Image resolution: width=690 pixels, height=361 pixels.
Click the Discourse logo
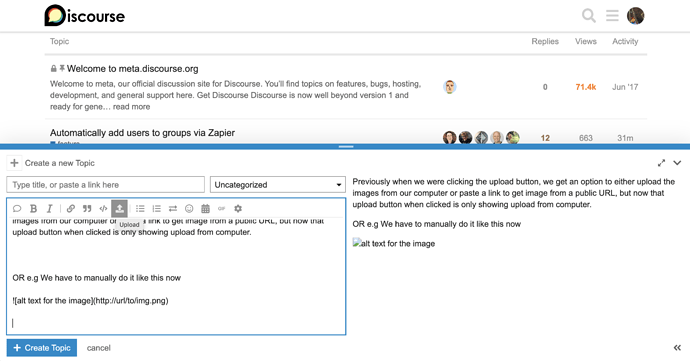tap(84, 16)
